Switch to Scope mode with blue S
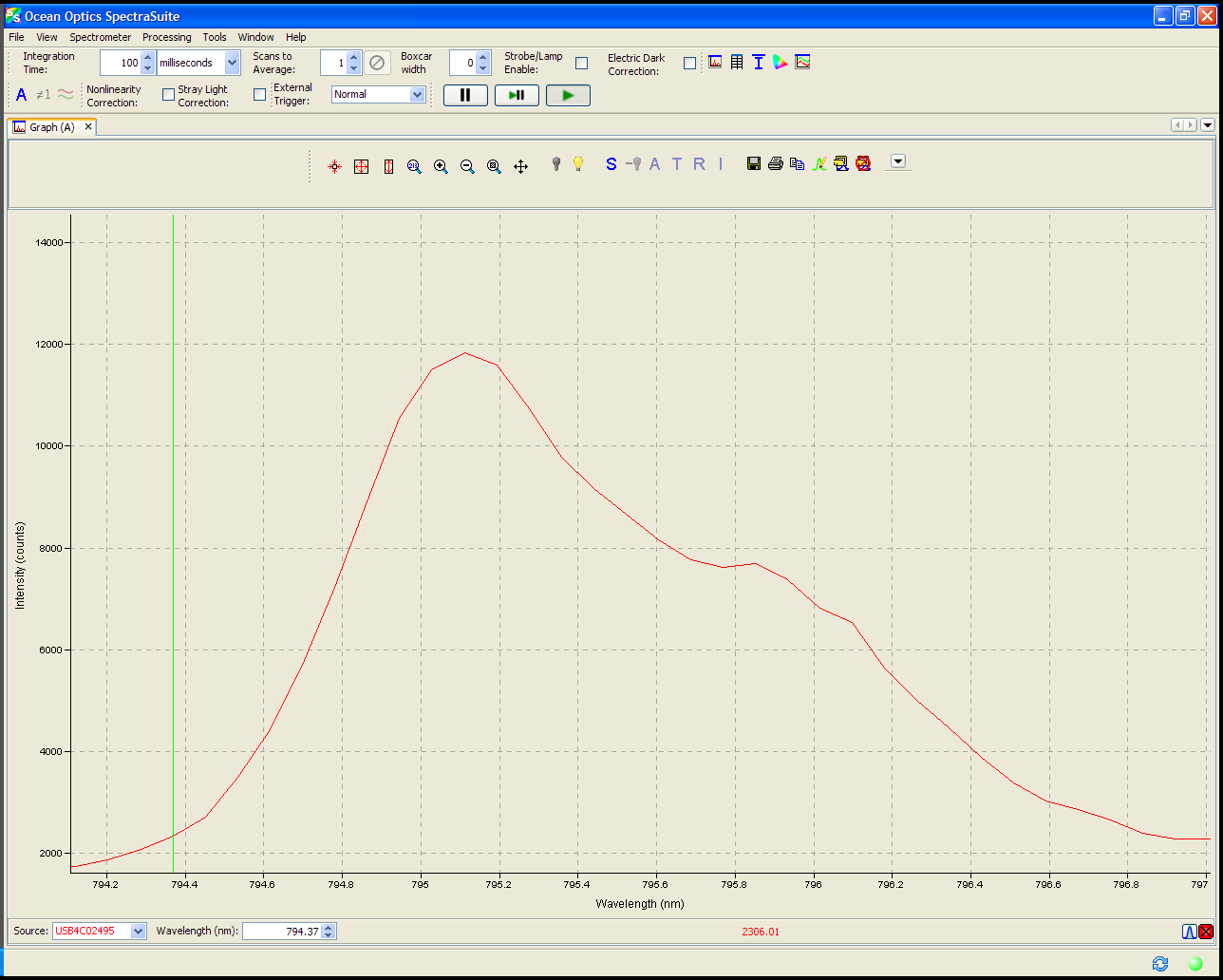The image size is (1223, 980). (611, 164)
